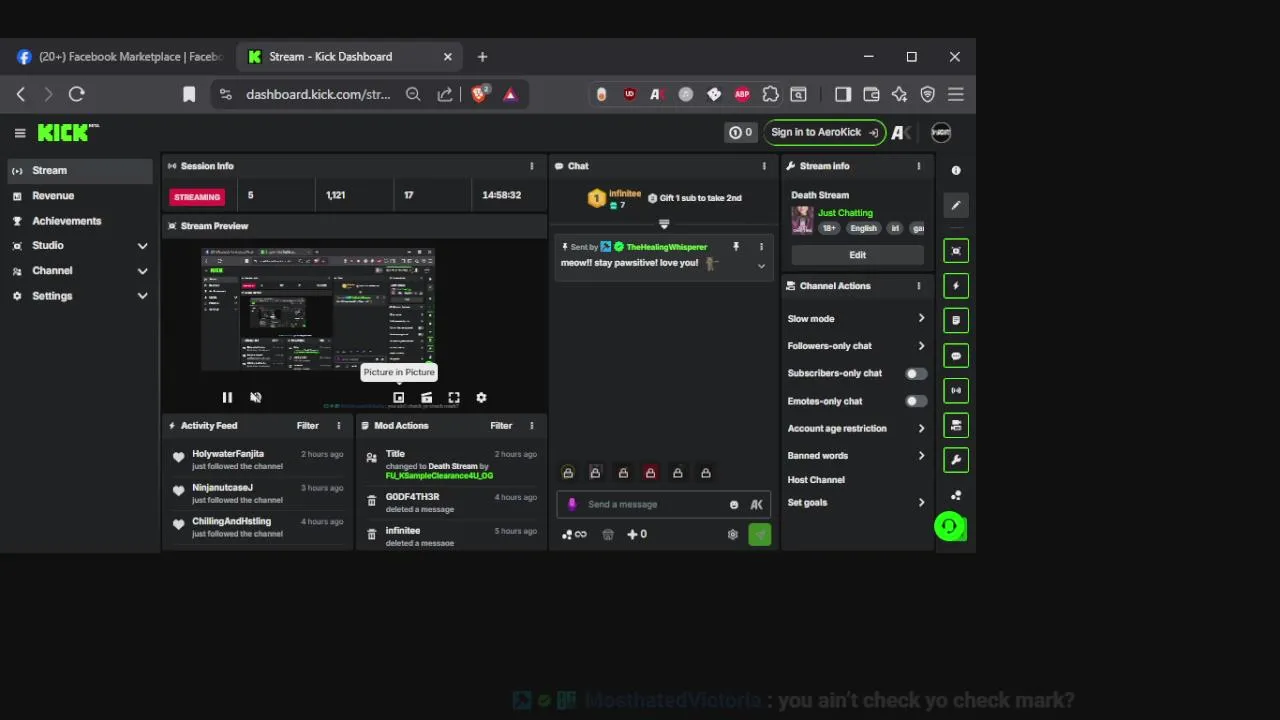Image resolution: width=1280 pixels, height=720 pixels.
Task: Open Filter in Mod Actions
Action: pyautogui.click(x=501, y=426)
